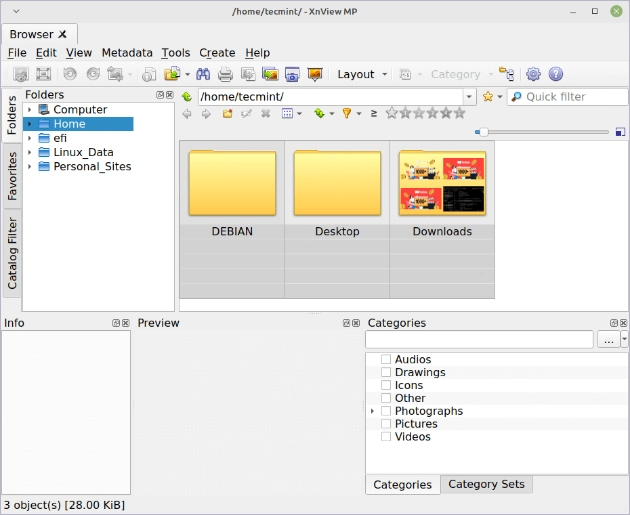This screenshot has height=515, width=630.
Task: Click the Delete X icon
Action: point(266,114)
